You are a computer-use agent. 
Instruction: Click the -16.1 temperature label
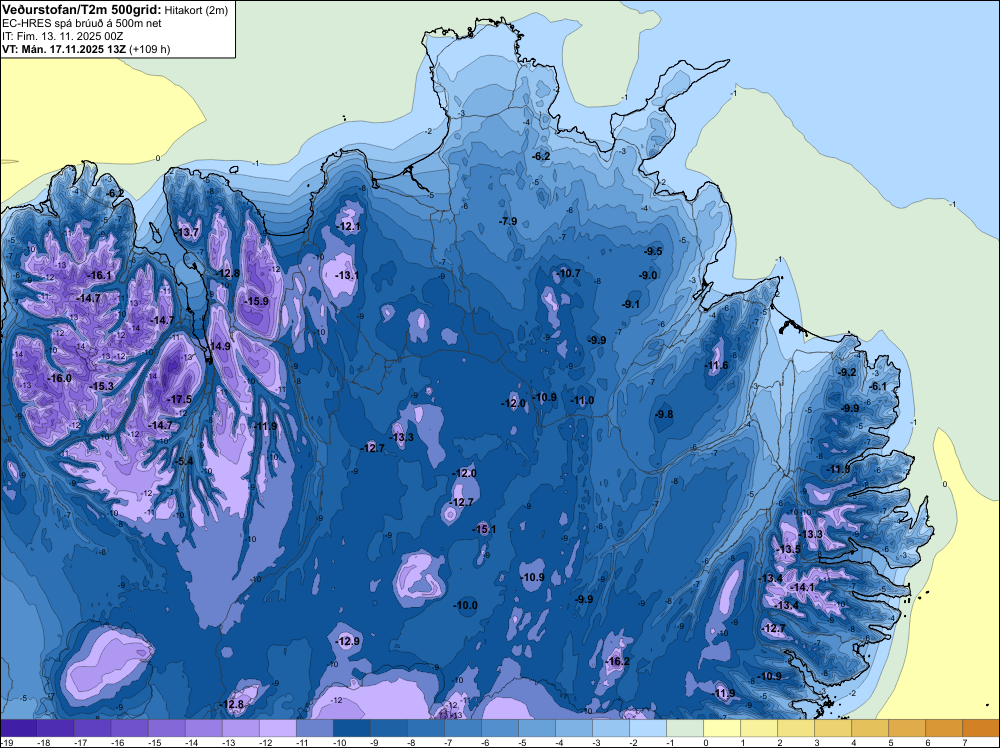click(x=99, y=275)
